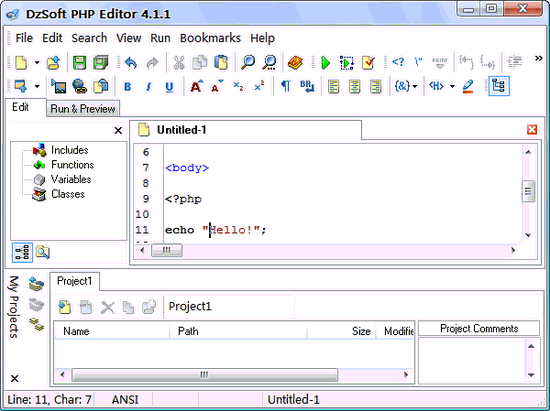Click the Check syntax icon

click(368, 63)
